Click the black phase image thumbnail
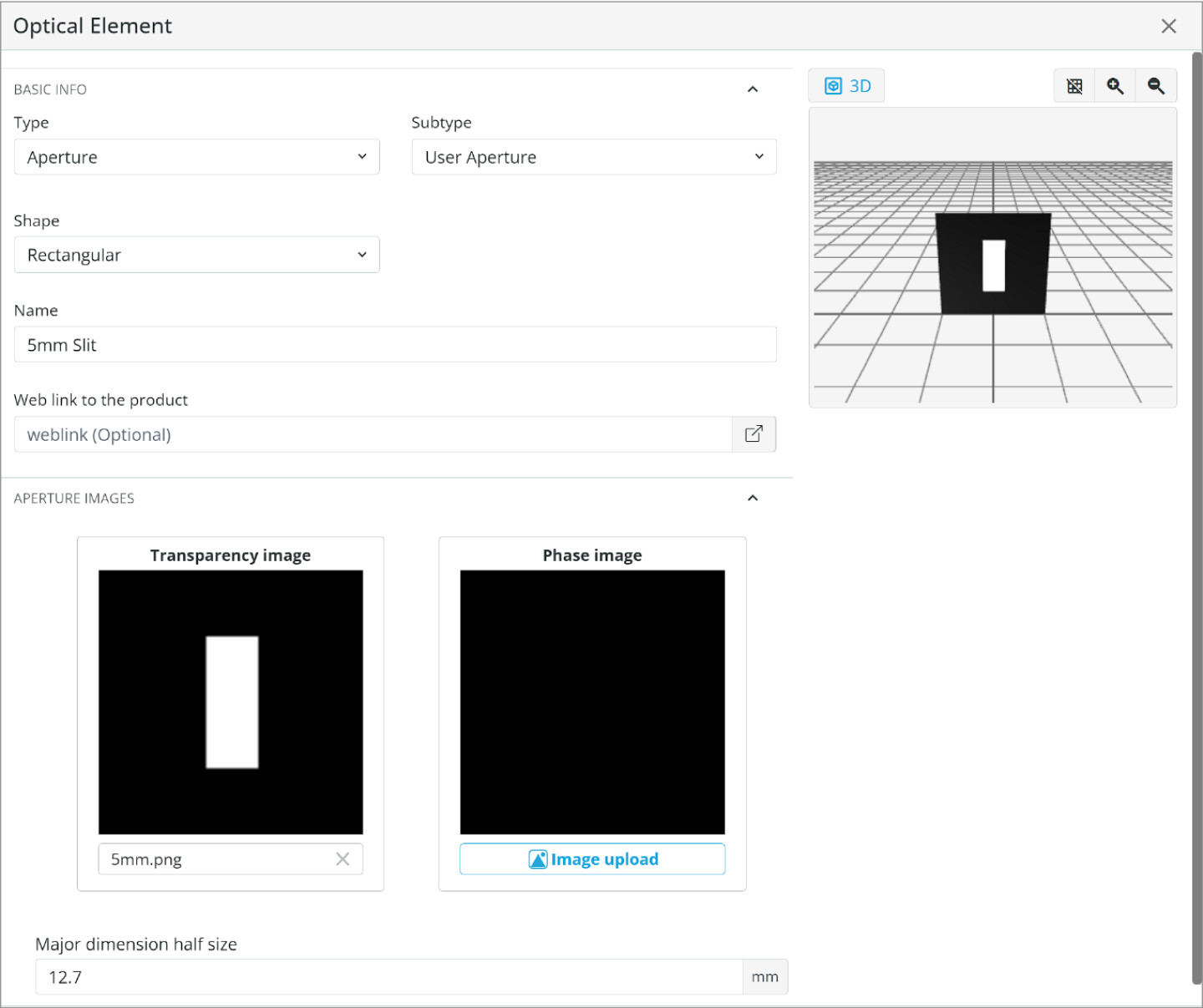 (592, 702)
